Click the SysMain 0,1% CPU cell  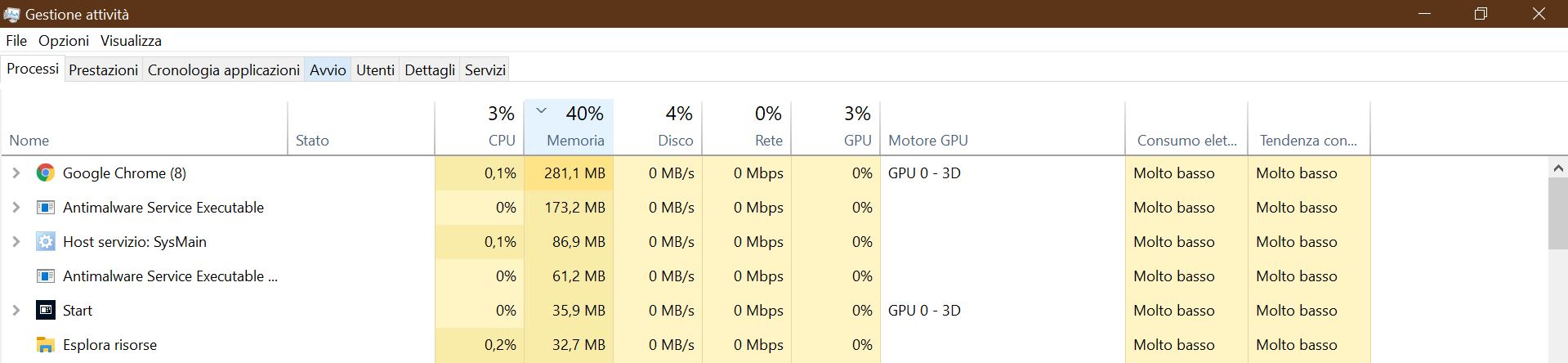(479, 241)
